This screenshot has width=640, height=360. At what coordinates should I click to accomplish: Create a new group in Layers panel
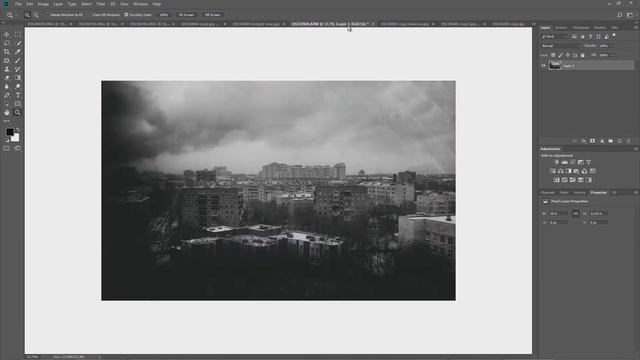pyautogui.click(x=611, y=141)
